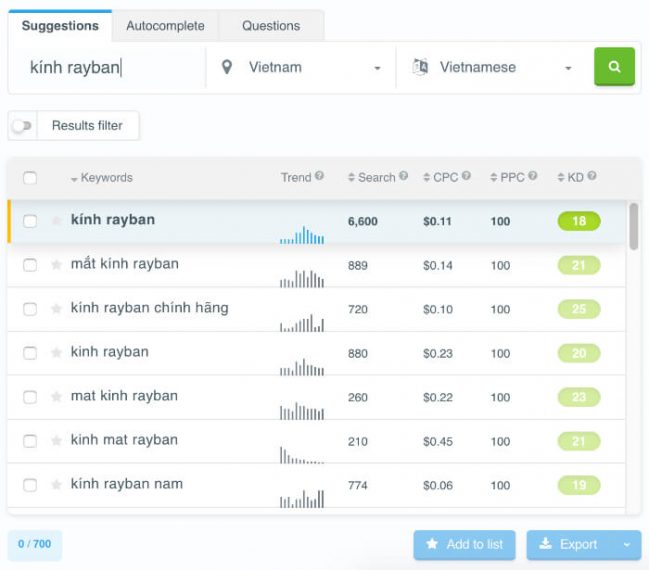Check the box for kinh rayban 880 row
This screenshot has width=649, height=570.
(x=30, y=353)
